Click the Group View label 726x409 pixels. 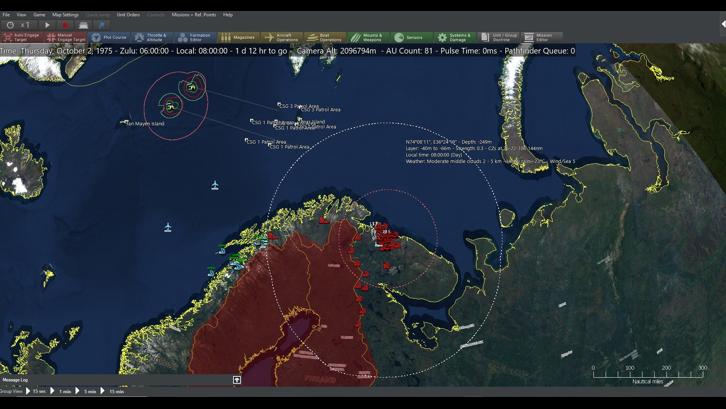pyautogui.click(x=12, y=391)
